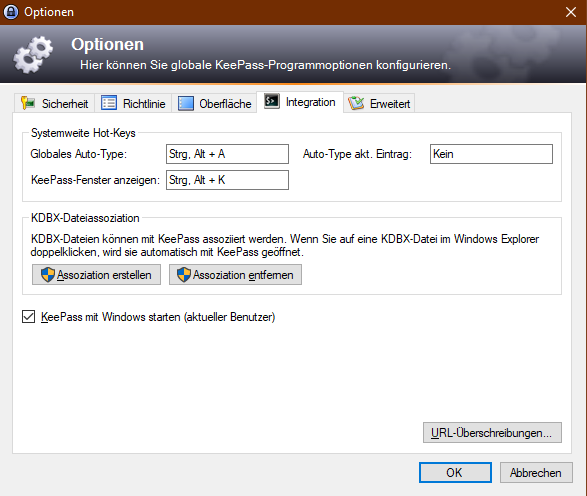Select the Oberfläche tab
This screenshot has height=496, width=587.
tap(215, 103)
